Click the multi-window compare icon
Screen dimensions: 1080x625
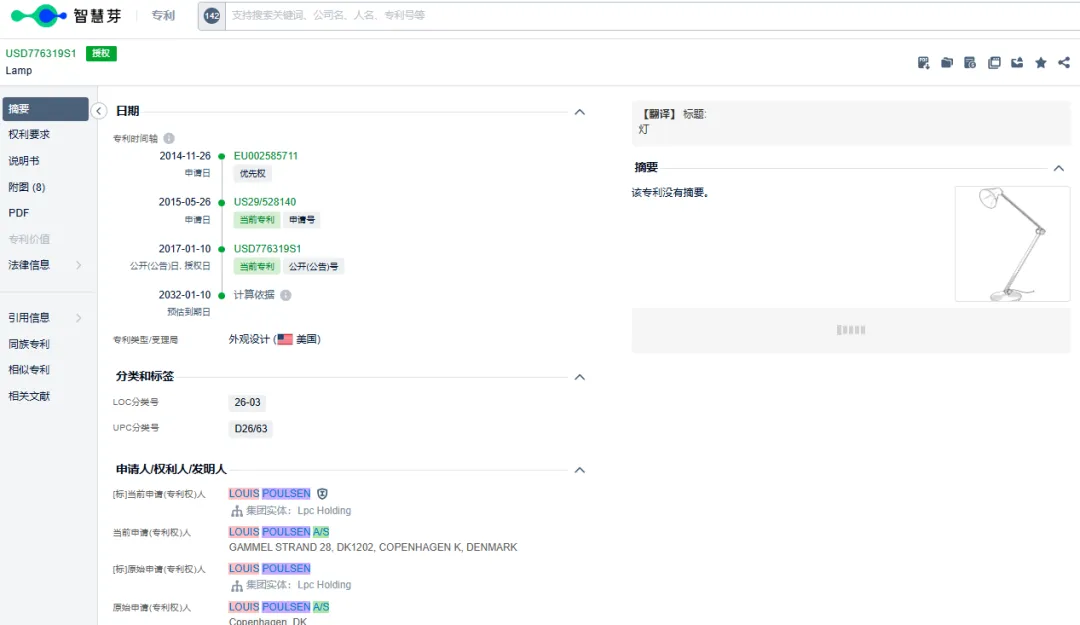click(994, 63)
